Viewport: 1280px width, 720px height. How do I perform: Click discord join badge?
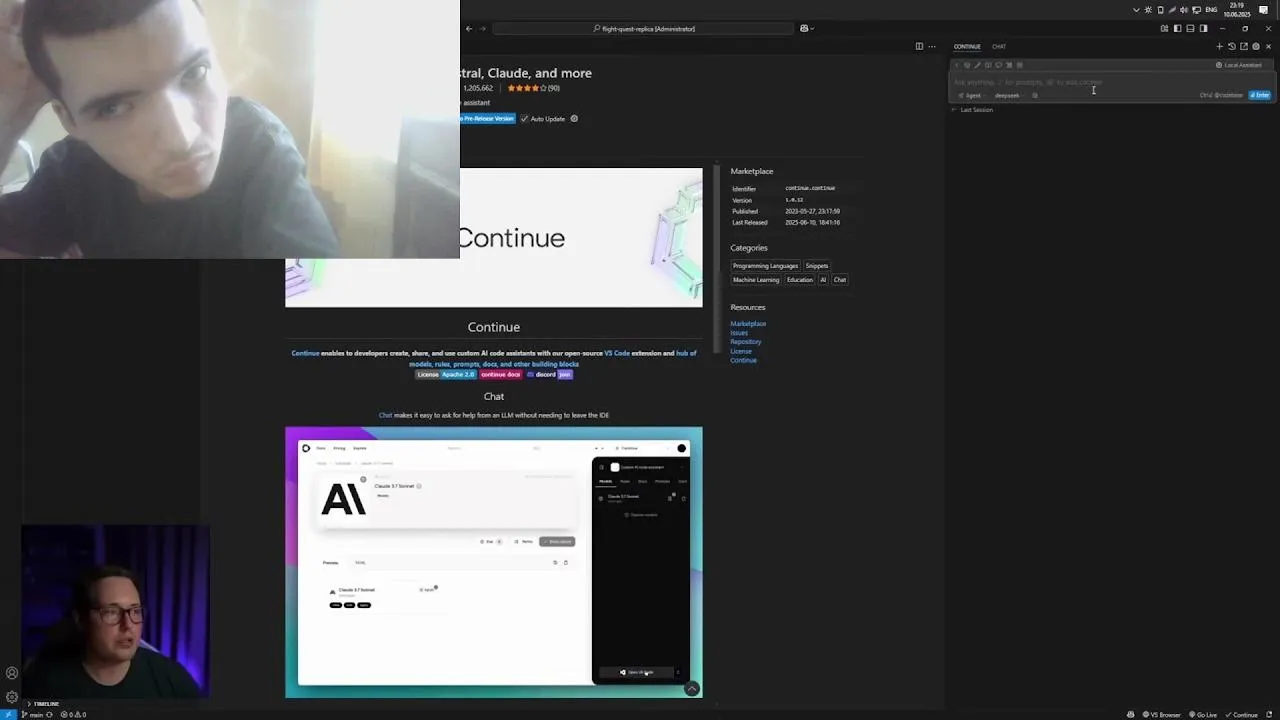pos(549,374)
